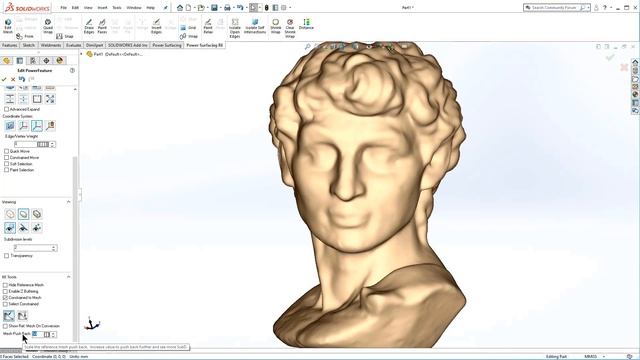Open the FeatureManager design tree tab
The height and width of the screenshot is (360, 640).
point(7,60)
